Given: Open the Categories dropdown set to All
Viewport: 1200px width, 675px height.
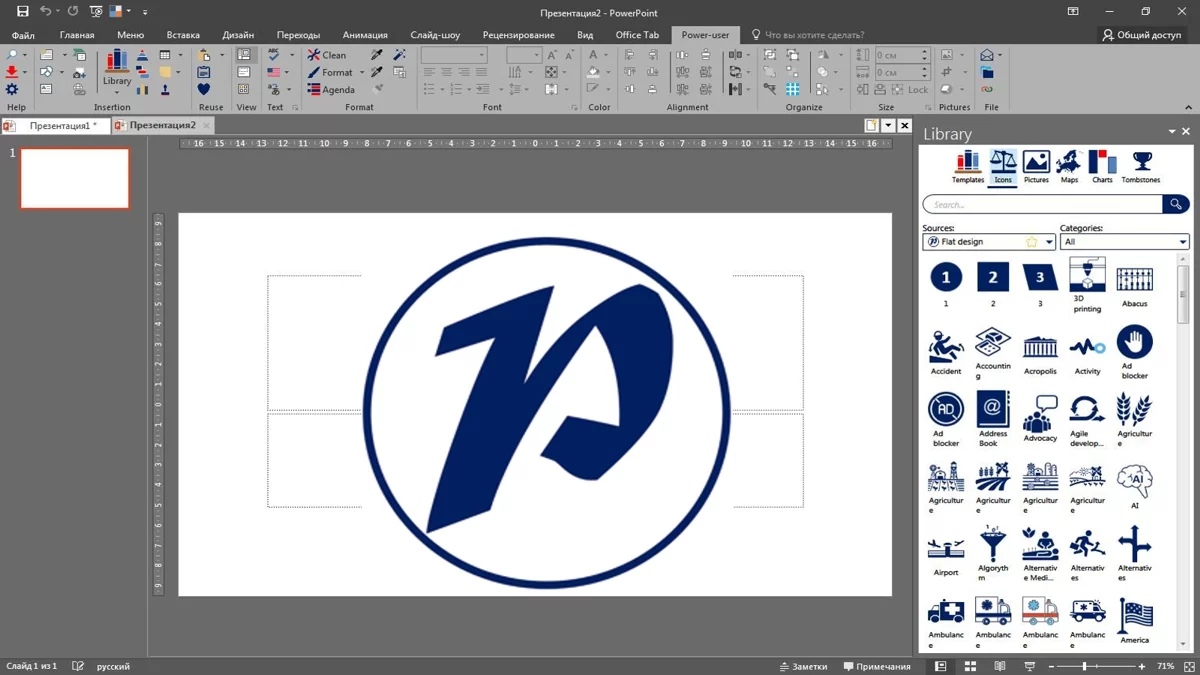Looking at the screenshot, I should 1124,242.
